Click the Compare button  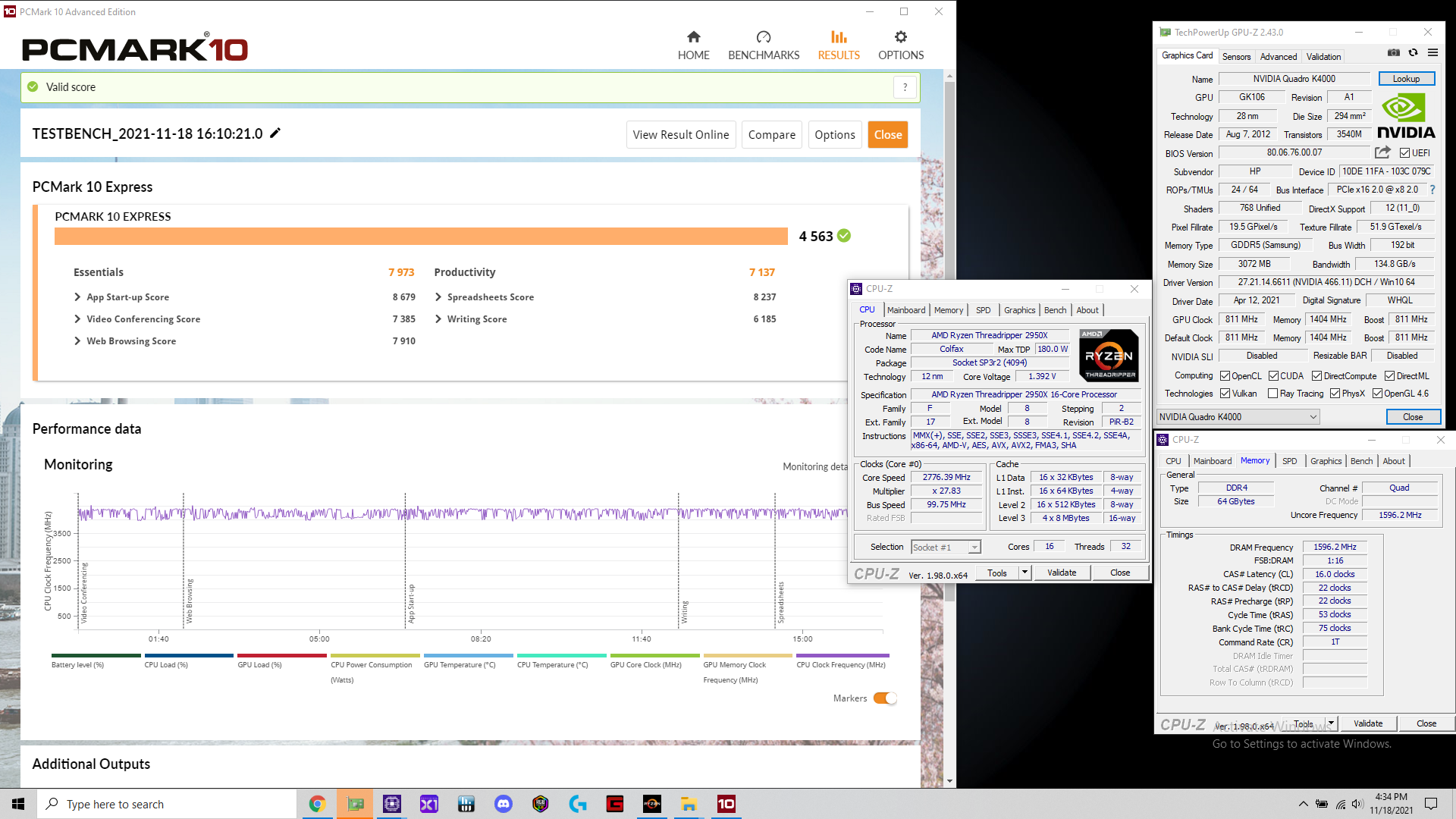771,135
